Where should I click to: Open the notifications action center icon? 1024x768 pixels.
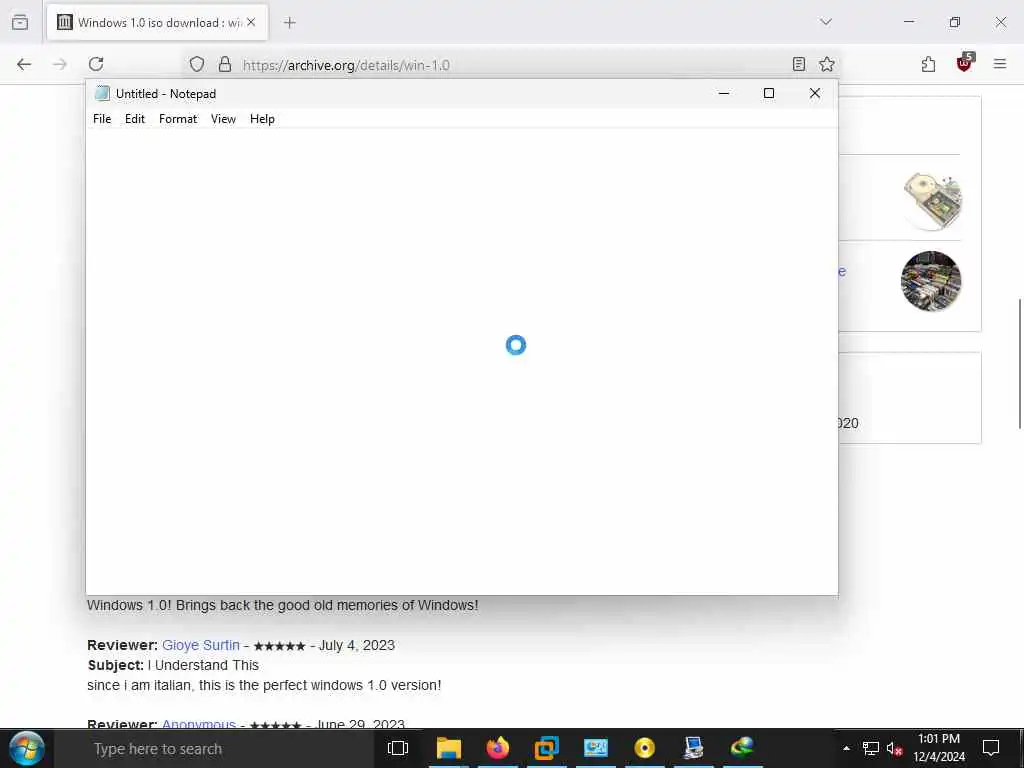(991, 748)
